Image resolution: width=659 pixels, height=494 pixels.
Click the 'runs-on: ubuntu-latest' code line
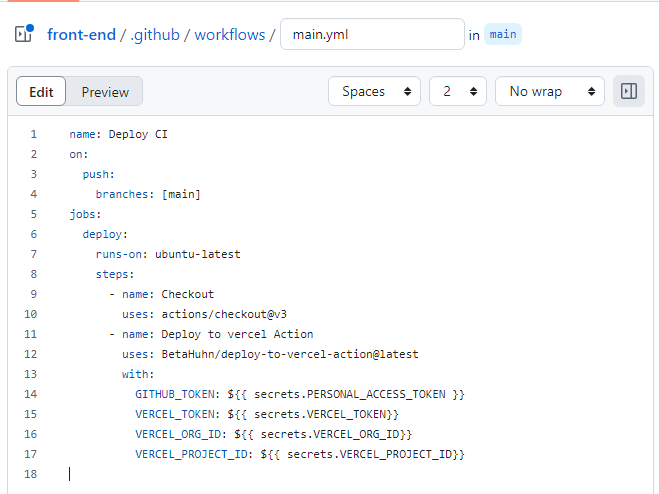[x=168, y=254]
